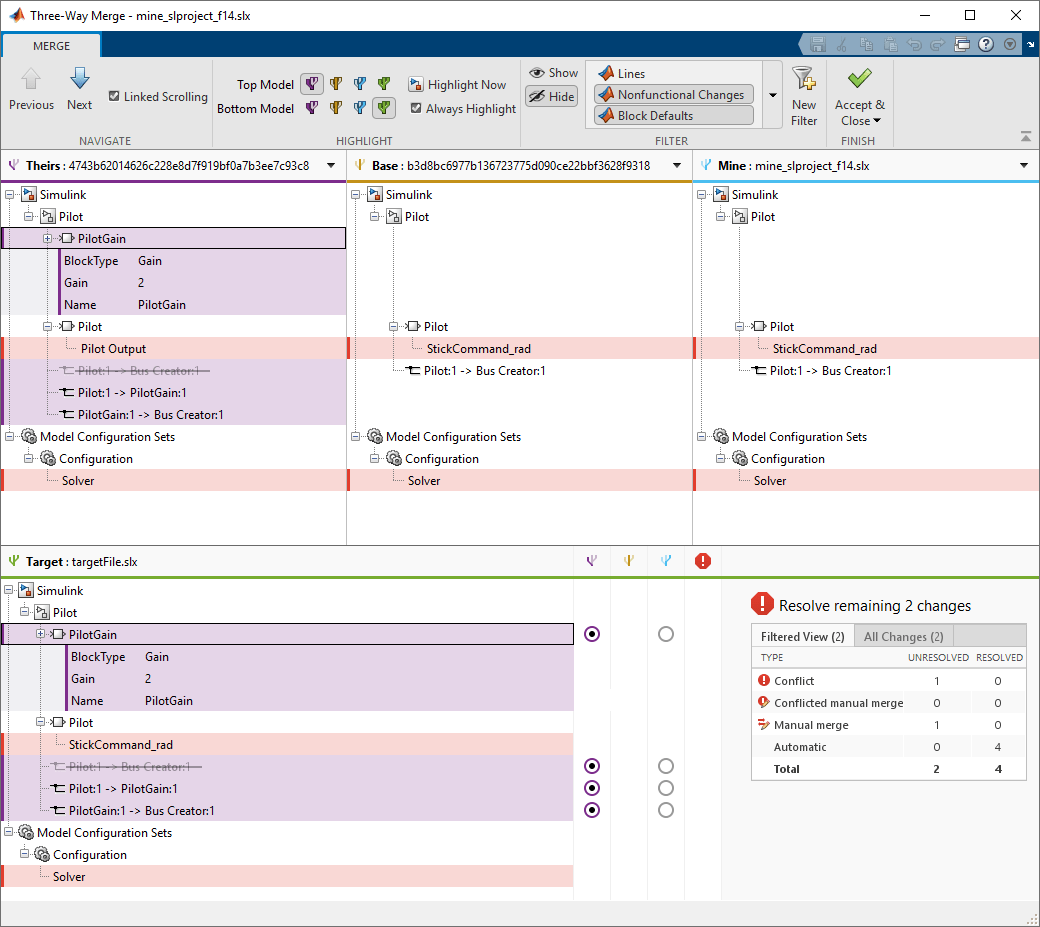Screen dimensions: 1040x927
Task: Open Base revision dropdown
Action: click(x=677, y=166)
